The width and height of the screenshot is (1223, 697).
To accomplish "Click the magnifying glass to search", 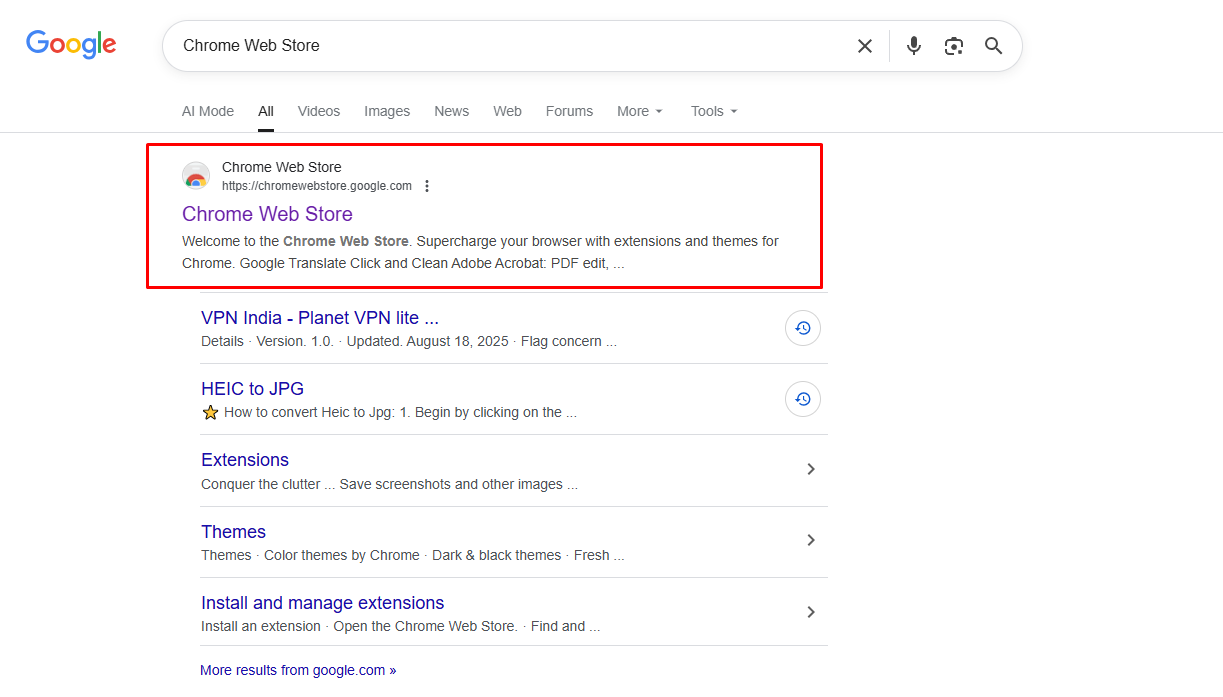I will point(993,45).
